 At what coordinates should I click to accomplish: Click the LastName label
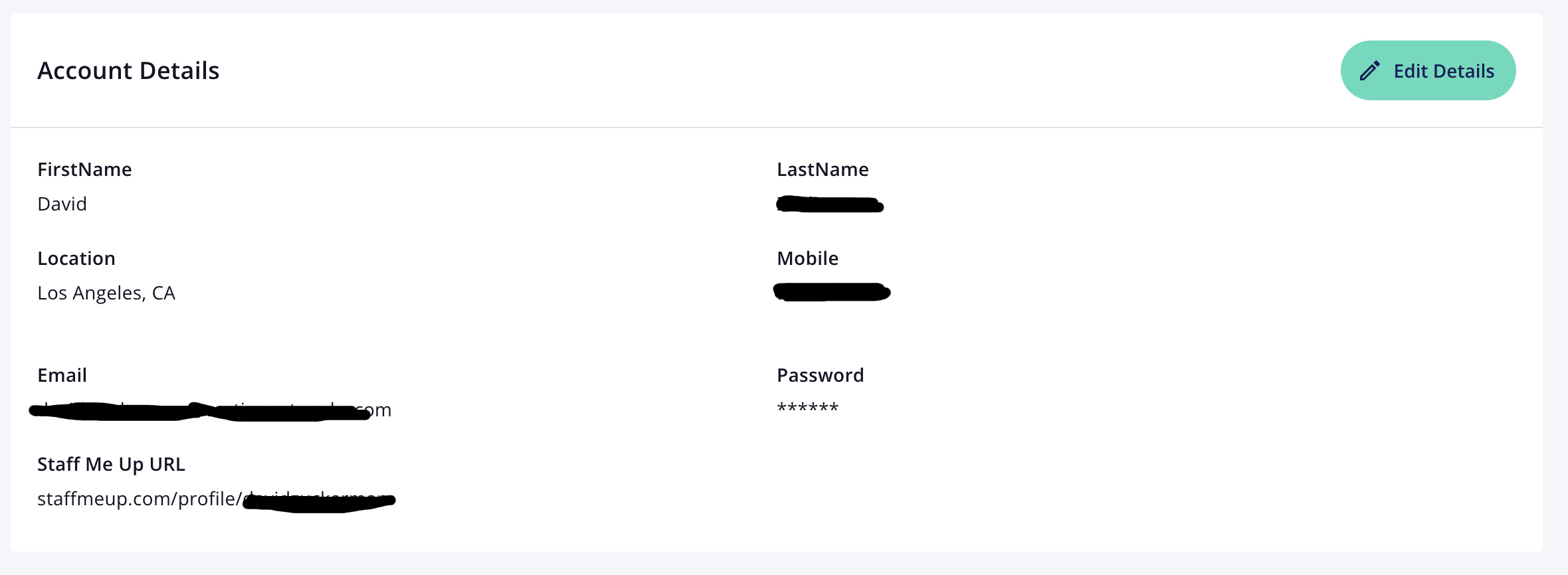click(823, 169)
